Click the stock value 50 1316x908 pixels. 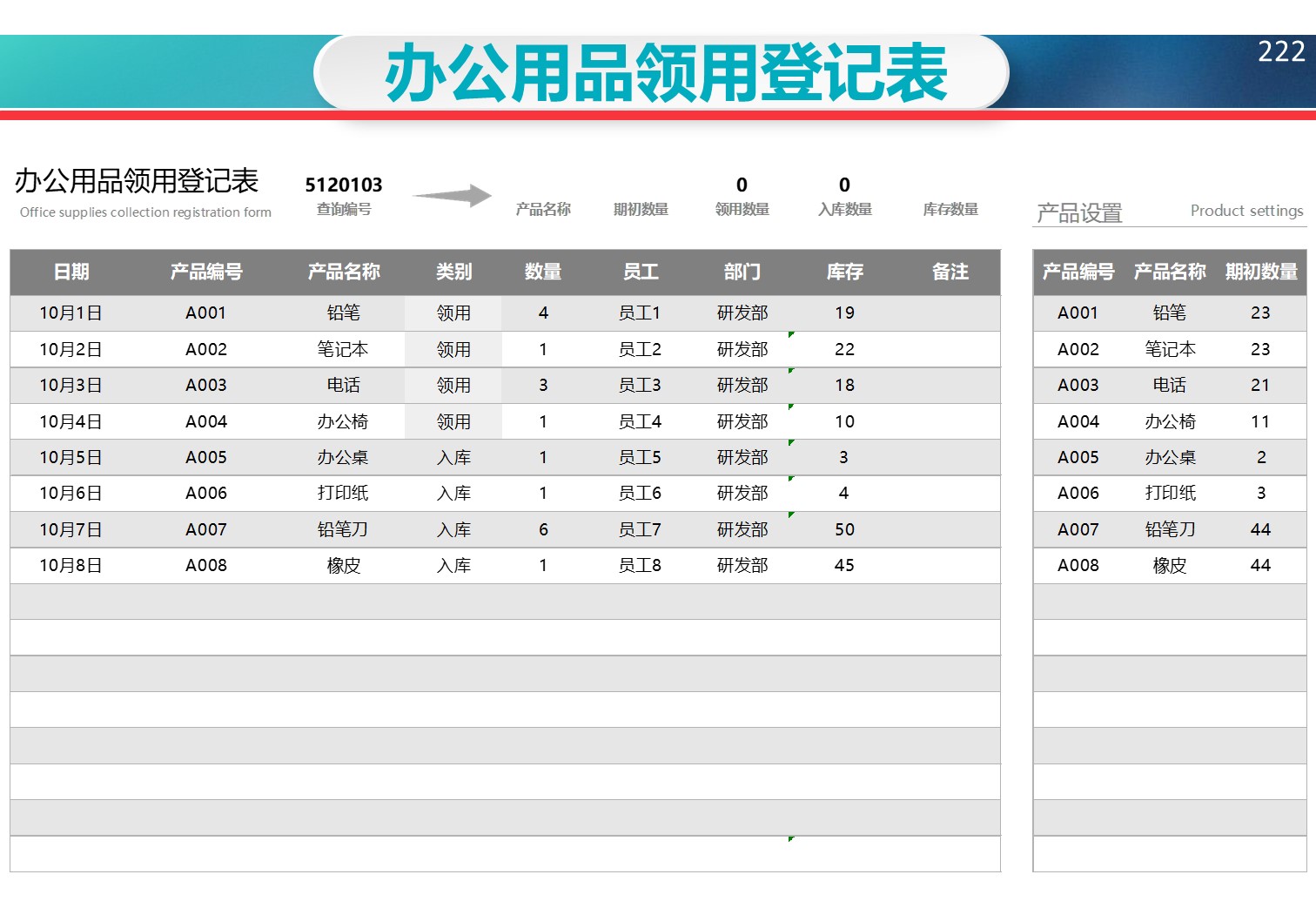point(844,529)
